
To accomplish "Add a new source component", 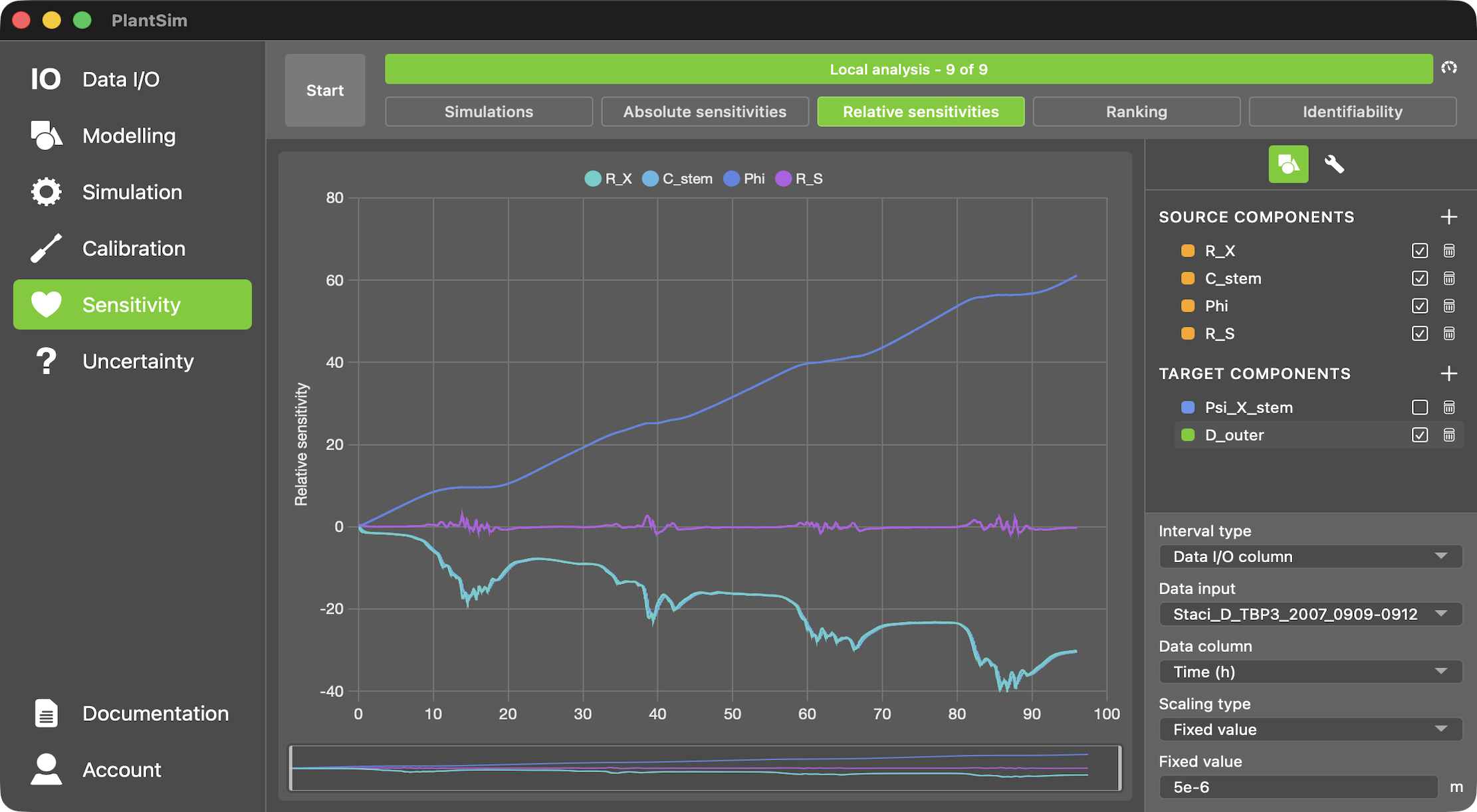I will click(1449, 217).
